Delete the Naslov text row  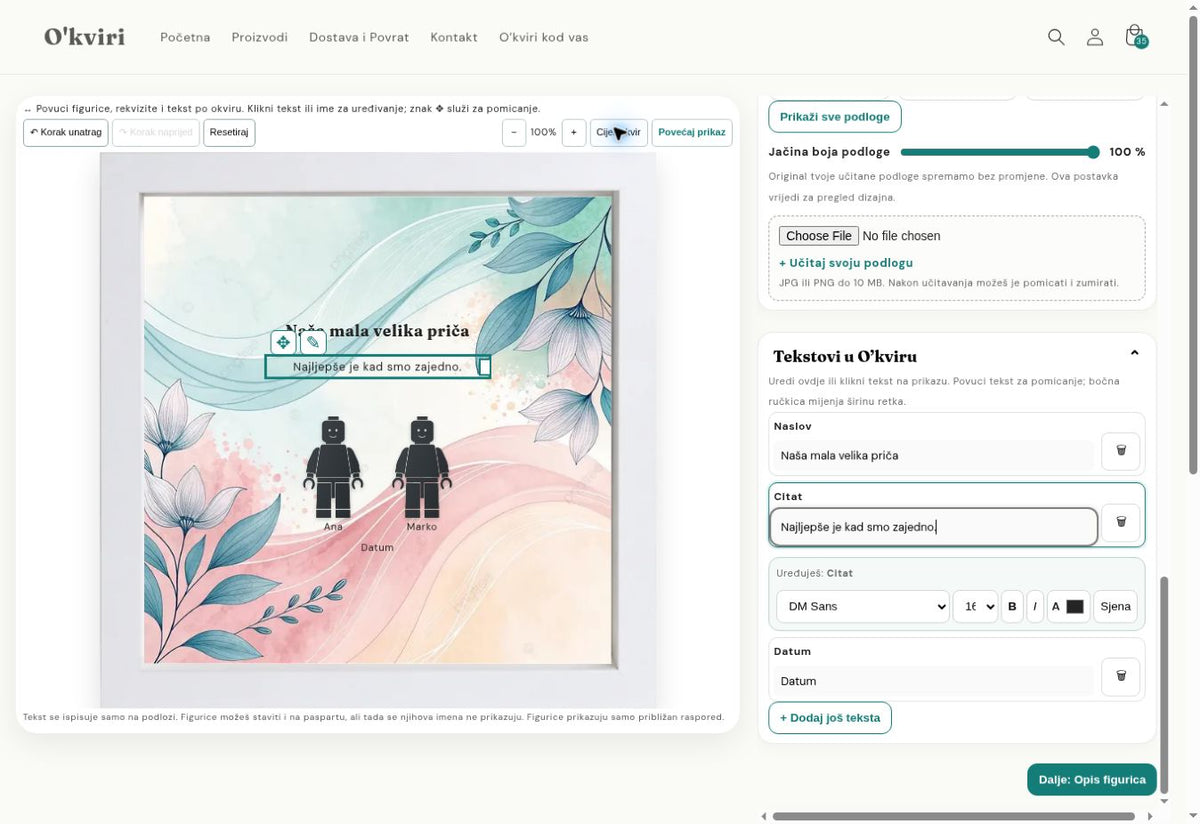click(1121, 451)
